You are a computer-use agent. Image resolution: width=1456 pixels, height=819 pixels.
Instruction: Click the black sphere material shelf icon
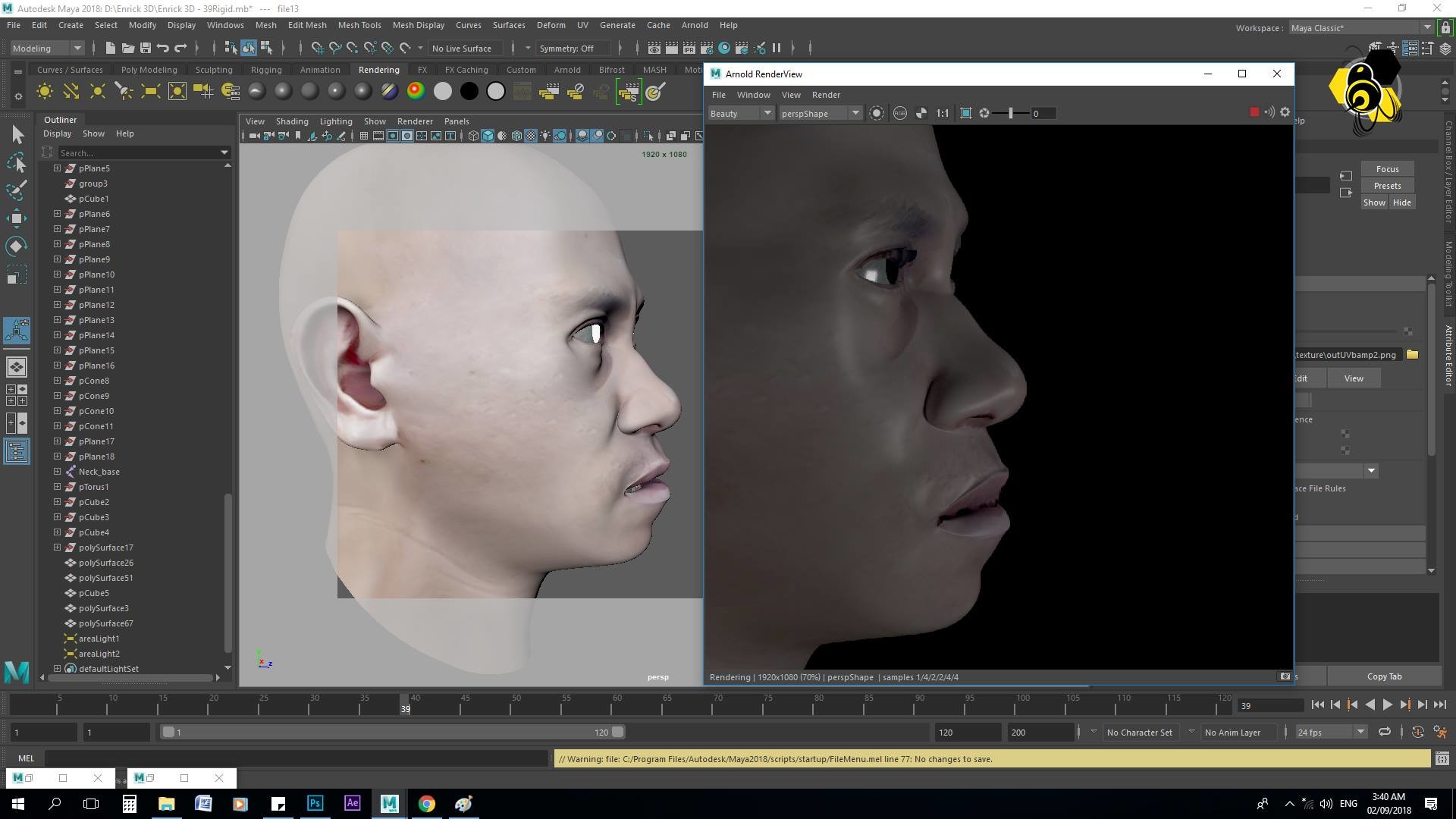[x=469, y=92]
